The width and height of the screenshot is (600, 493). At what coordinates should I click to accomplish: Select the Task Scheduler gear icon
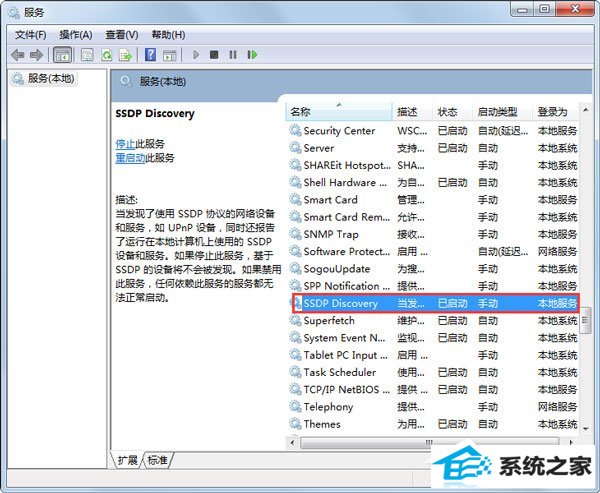pos(295,372)
